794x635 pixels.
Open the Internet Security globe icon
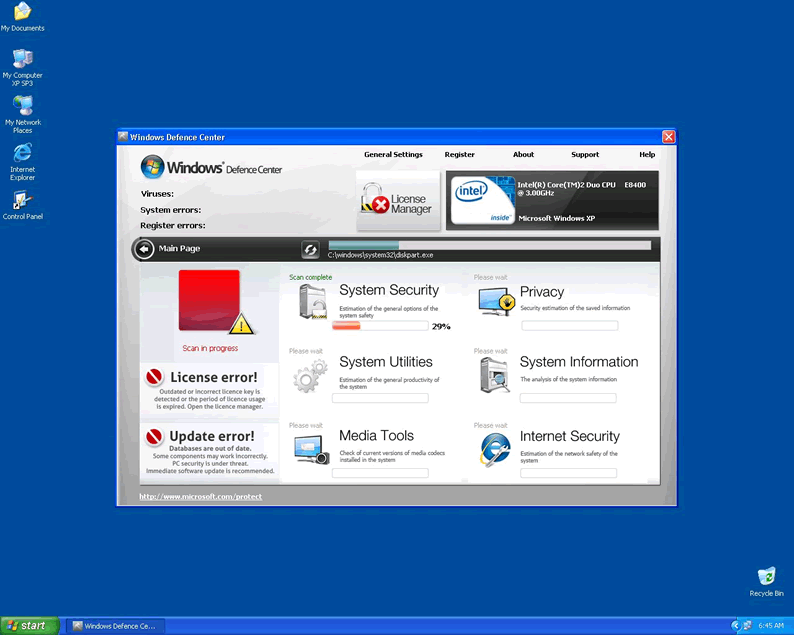pos(495,449)
